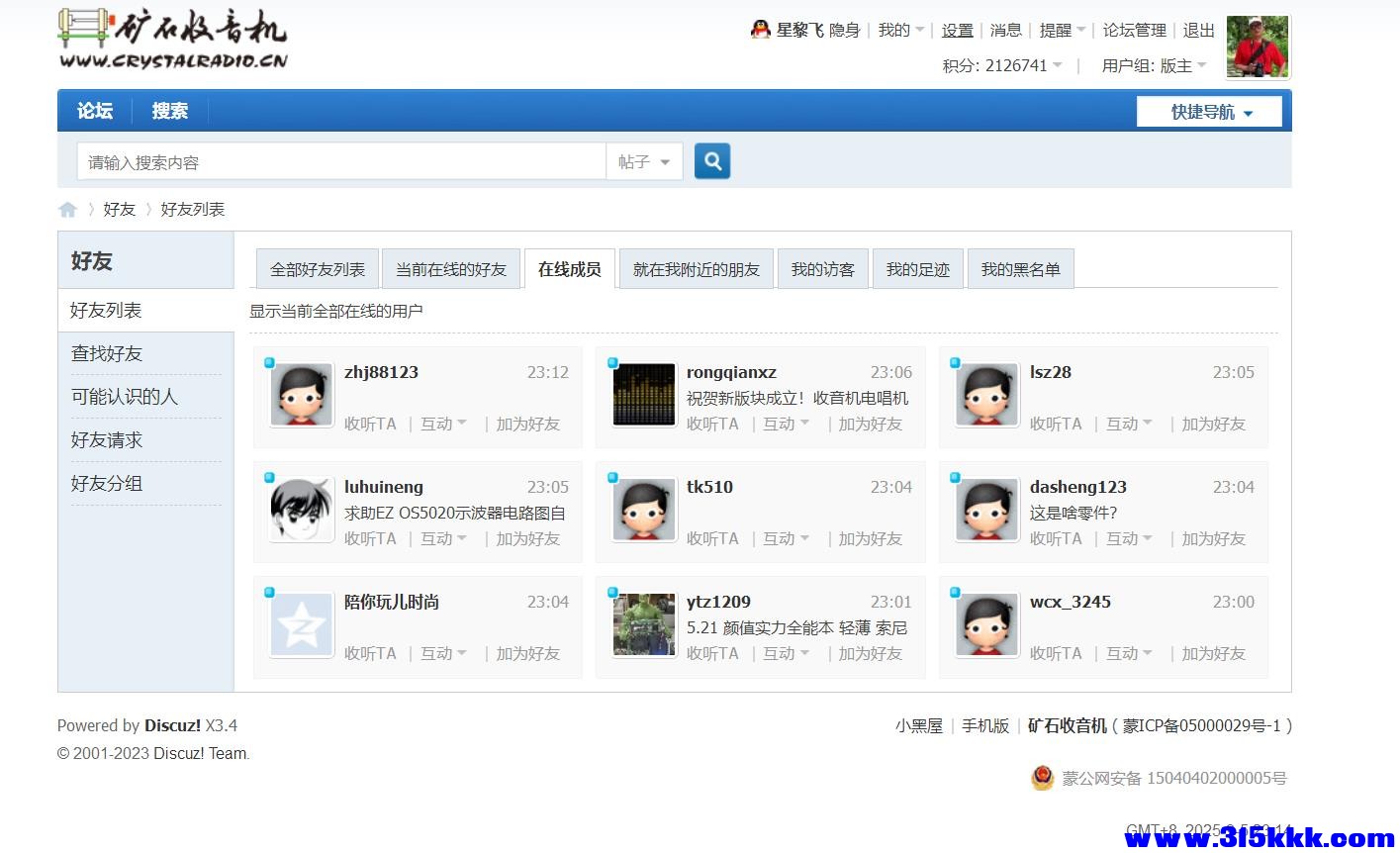Click inside the search input box

[x=341, y=161]
